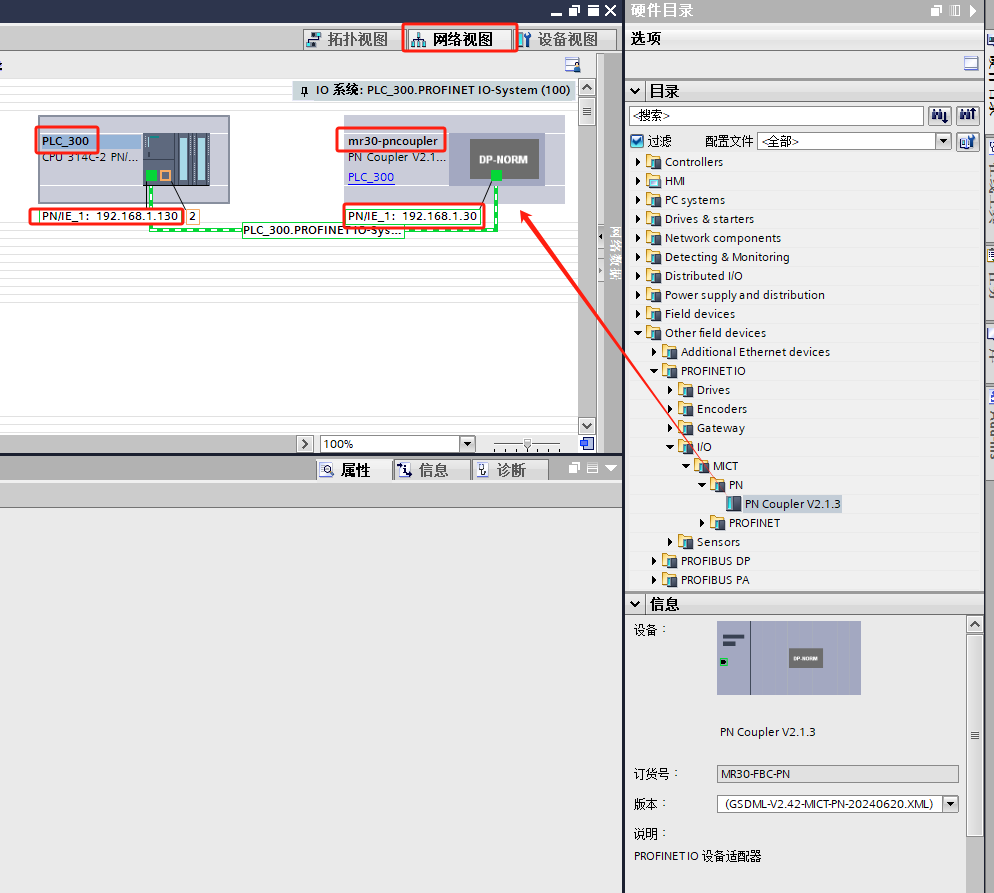Select the PLC_300.PROFINET IO-Sys network label
This screenshot has width=994, height=893.
[x=323, y=231]
